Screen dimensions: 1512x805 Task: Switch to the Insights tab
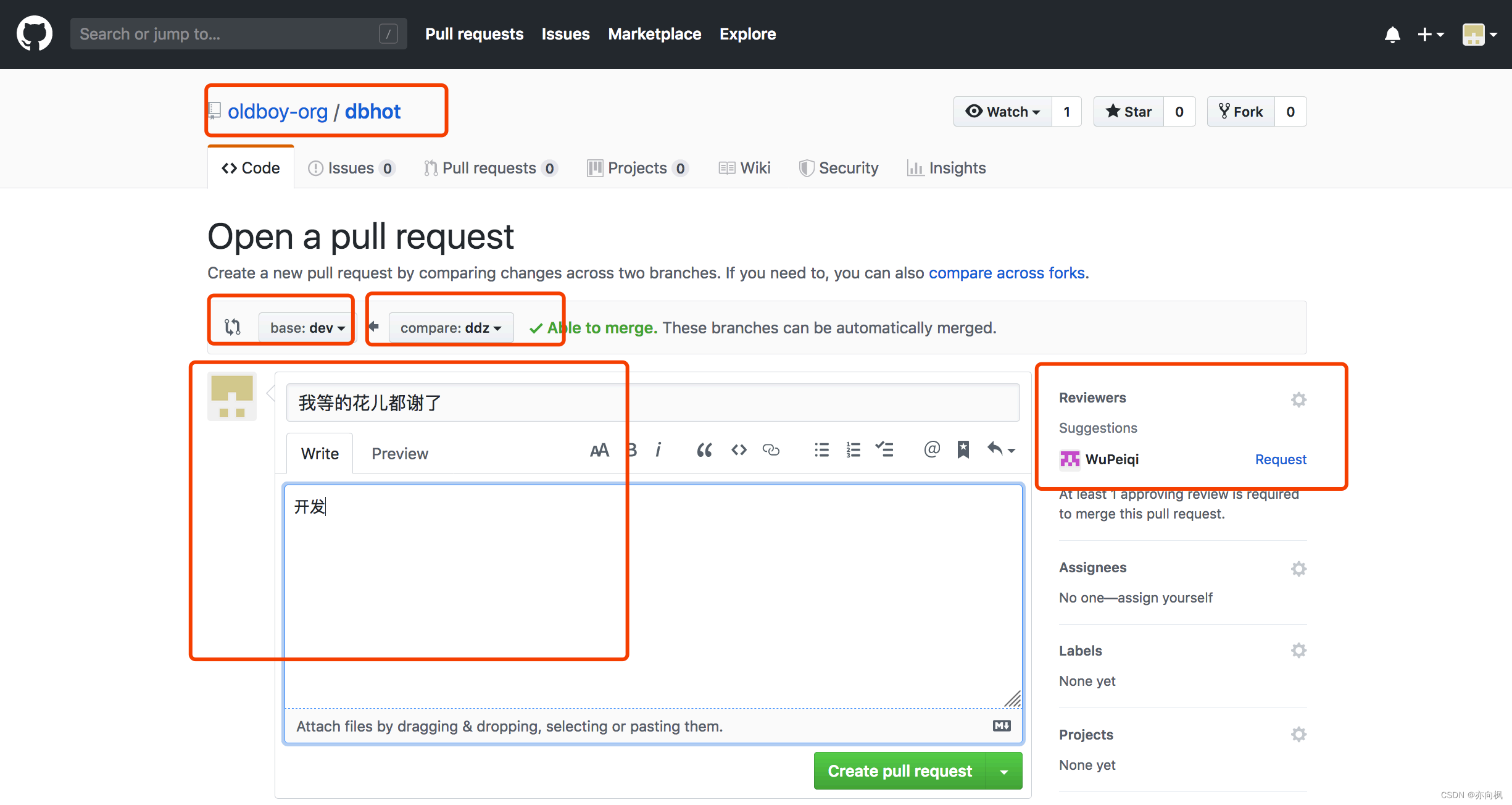point(947,168)
